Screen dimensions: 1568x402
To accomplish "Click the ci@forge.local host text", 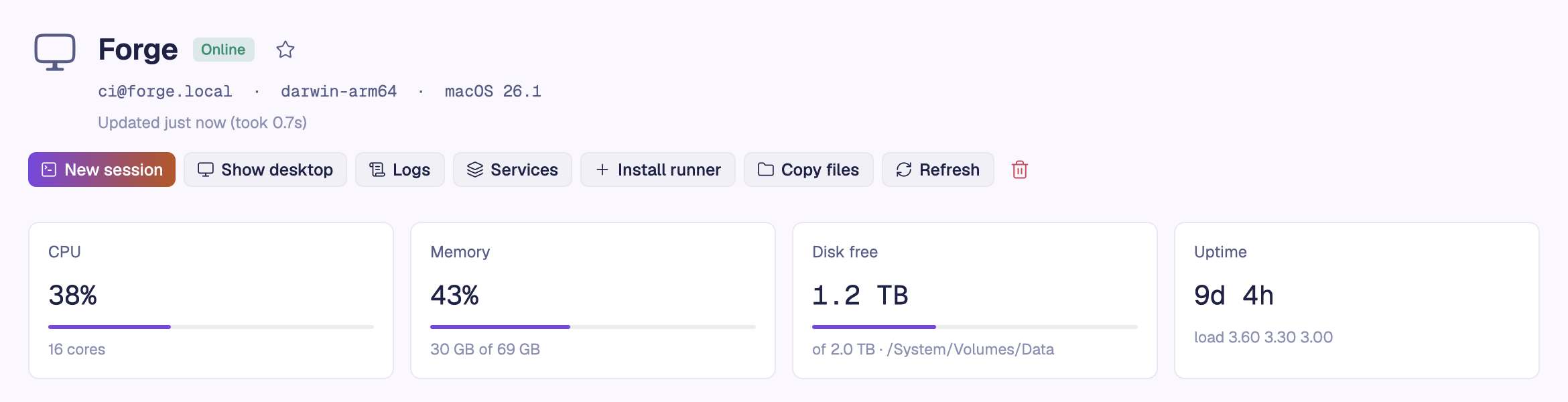I will click(x=165, y=91).
